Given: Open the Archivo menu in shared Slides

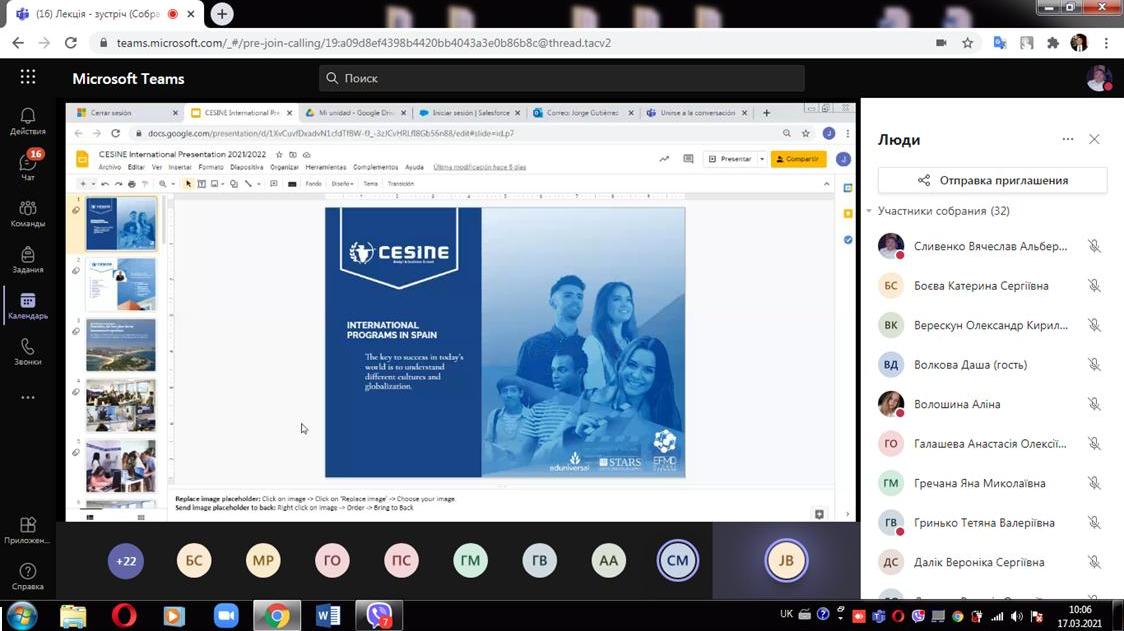Looking at the screenshot, I should tap(110, 167).
